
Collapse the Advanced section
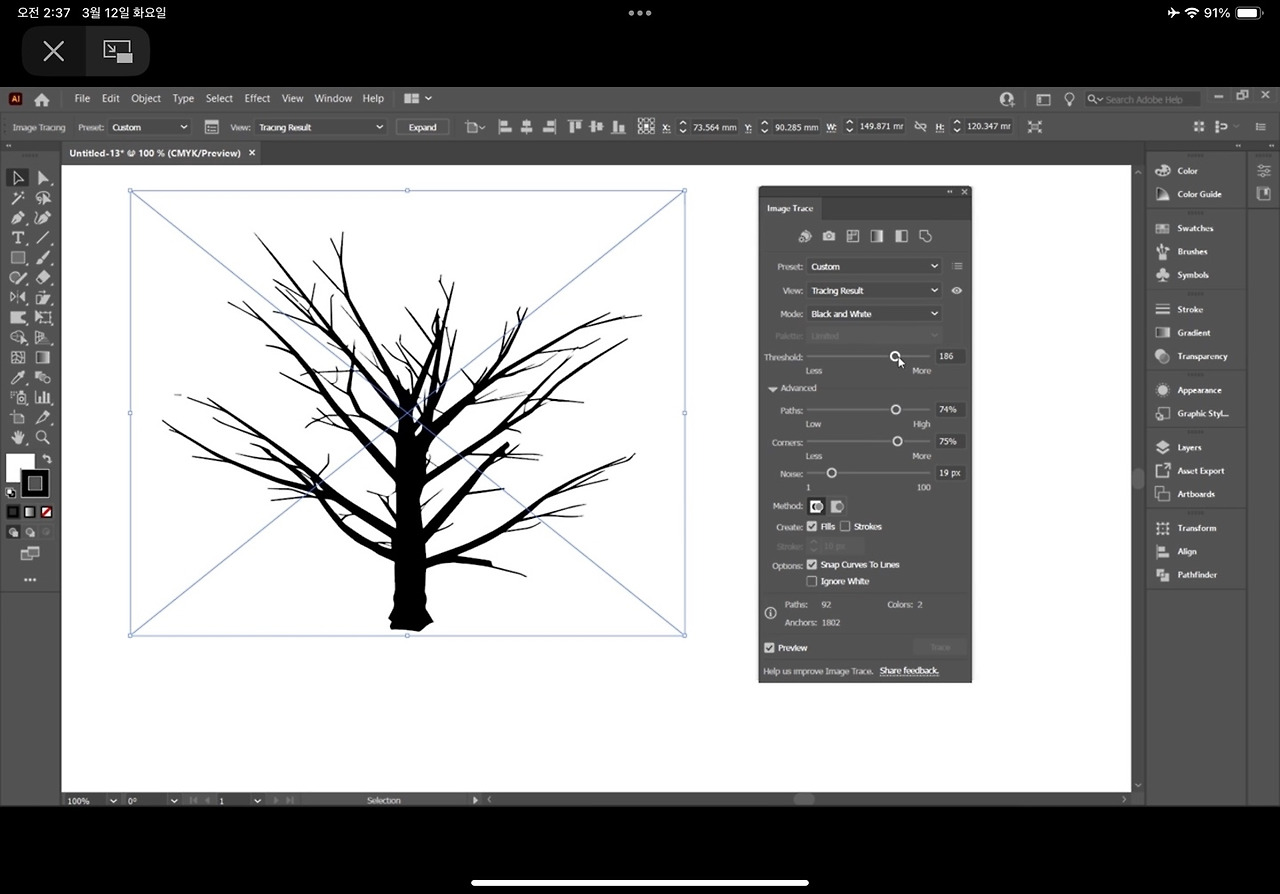[773, 389]
